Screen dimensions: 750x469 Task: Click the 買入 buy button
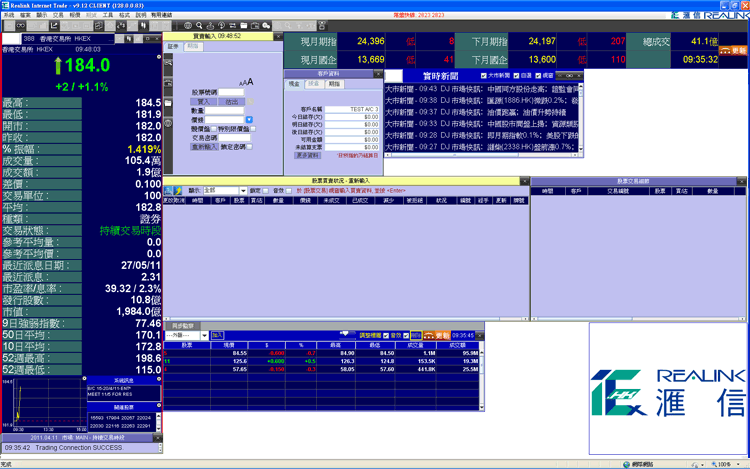(x=205, y=101)
